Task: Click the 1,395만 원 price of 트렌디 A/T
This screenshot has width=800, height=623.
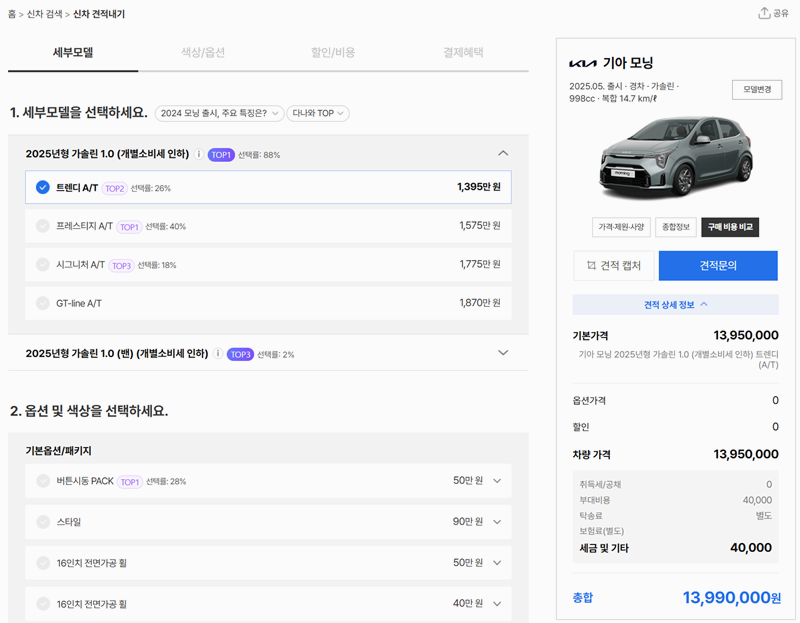Action: [479, 187]
